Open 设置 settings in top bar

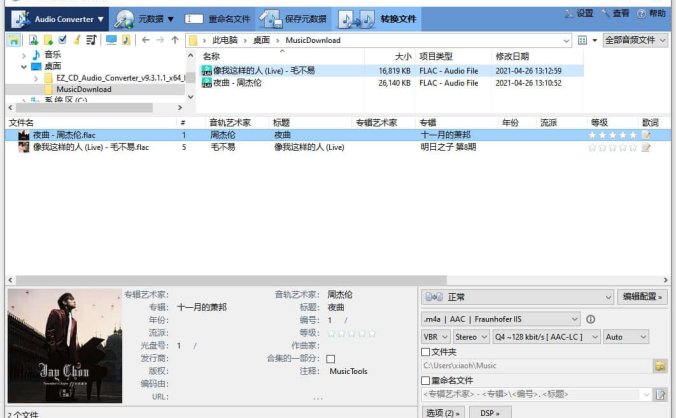click(x=579, y=13)
